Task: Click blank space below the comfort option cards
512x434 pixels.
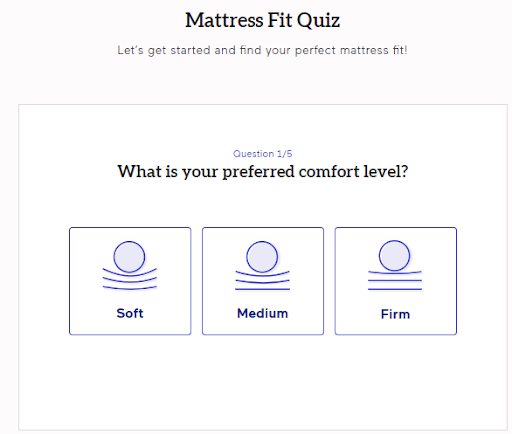Action: point(263,382)
